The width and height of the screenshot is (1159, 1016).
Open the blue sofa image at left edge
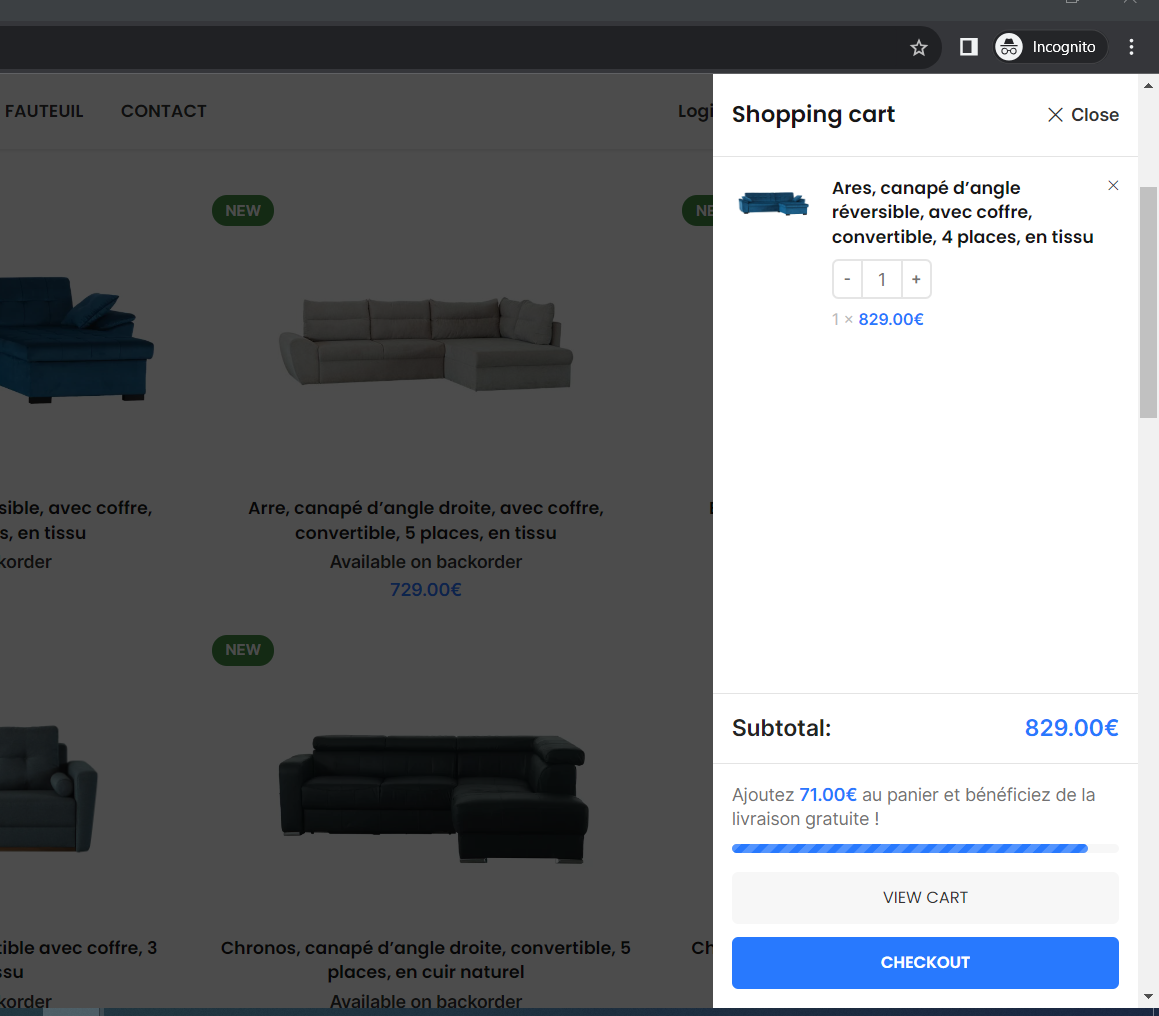[77, 340]
